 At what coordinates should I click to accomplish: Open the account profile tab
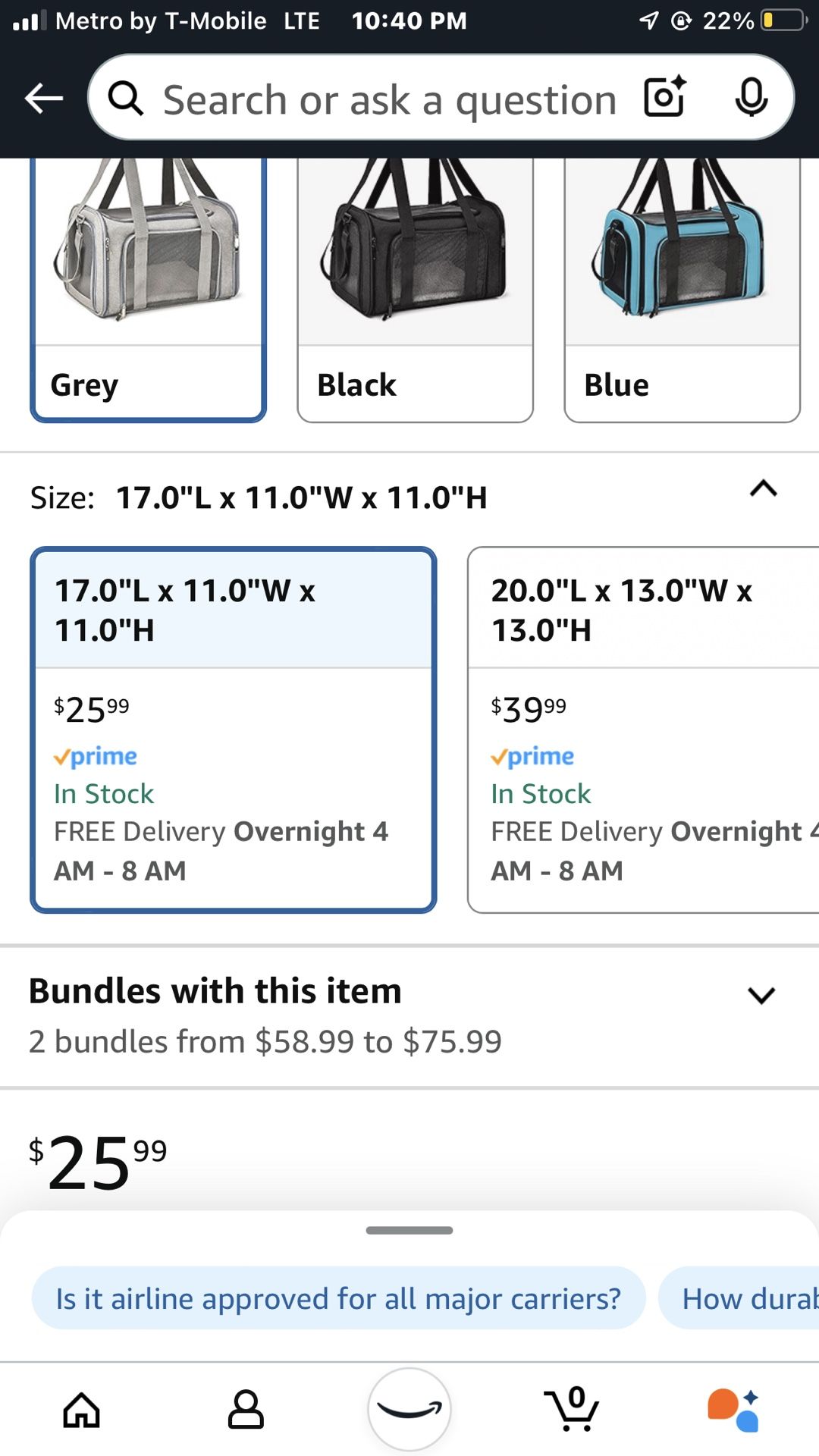[x=246, y=1410]
